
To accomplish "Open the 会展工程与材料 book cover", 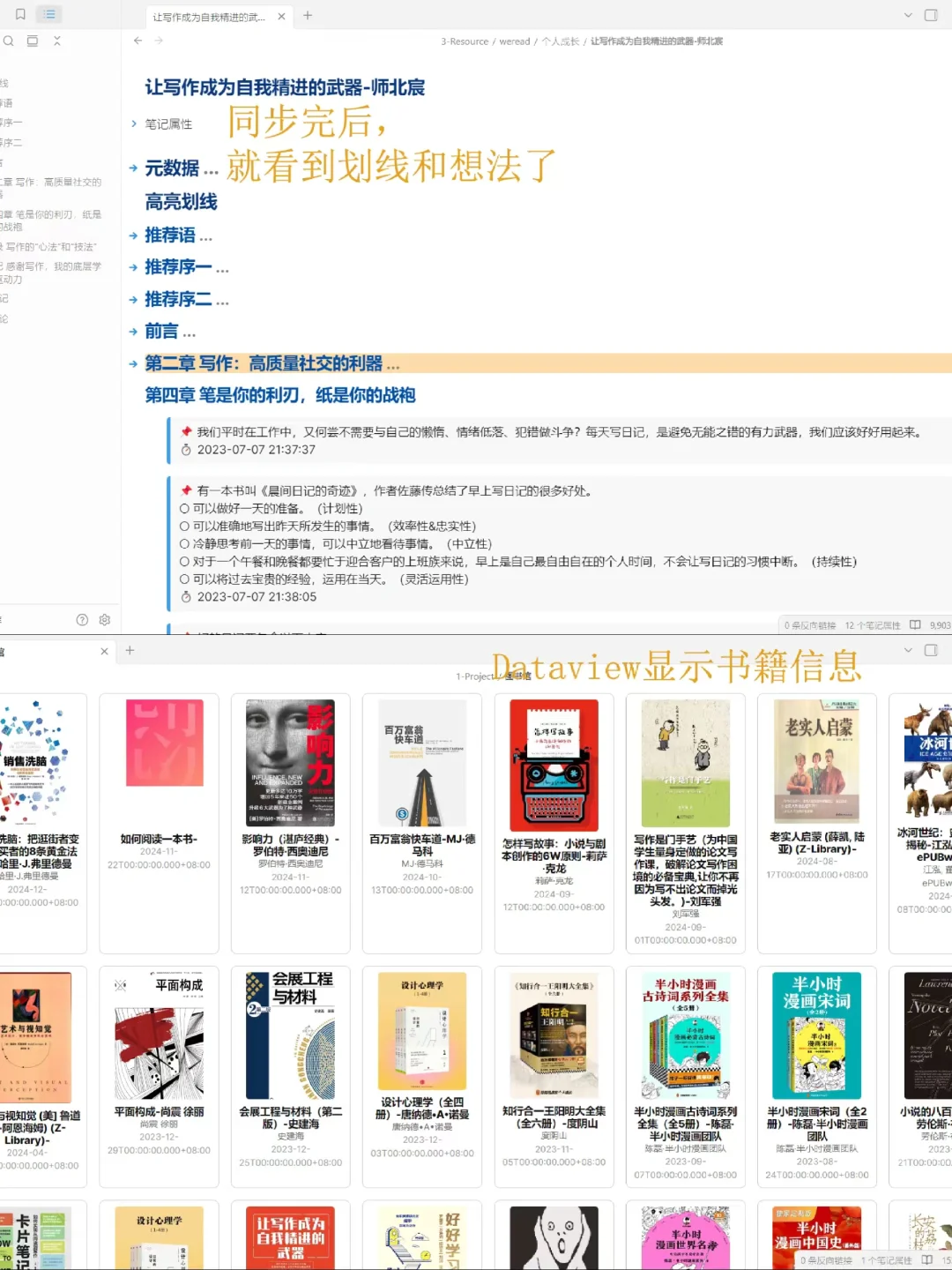I will coord(290,1035).
